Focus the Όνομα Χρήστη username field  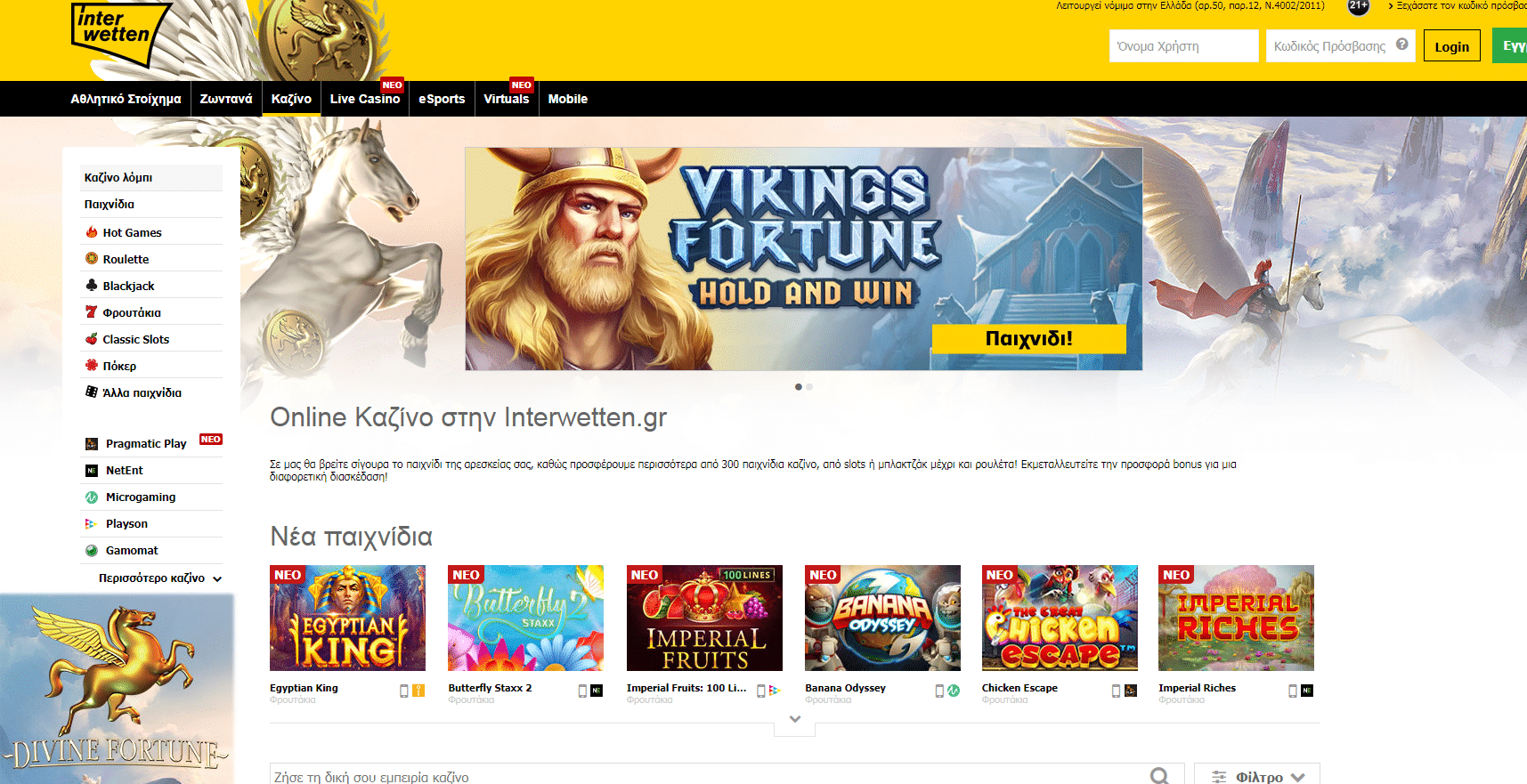click(x=1183, y=46)
